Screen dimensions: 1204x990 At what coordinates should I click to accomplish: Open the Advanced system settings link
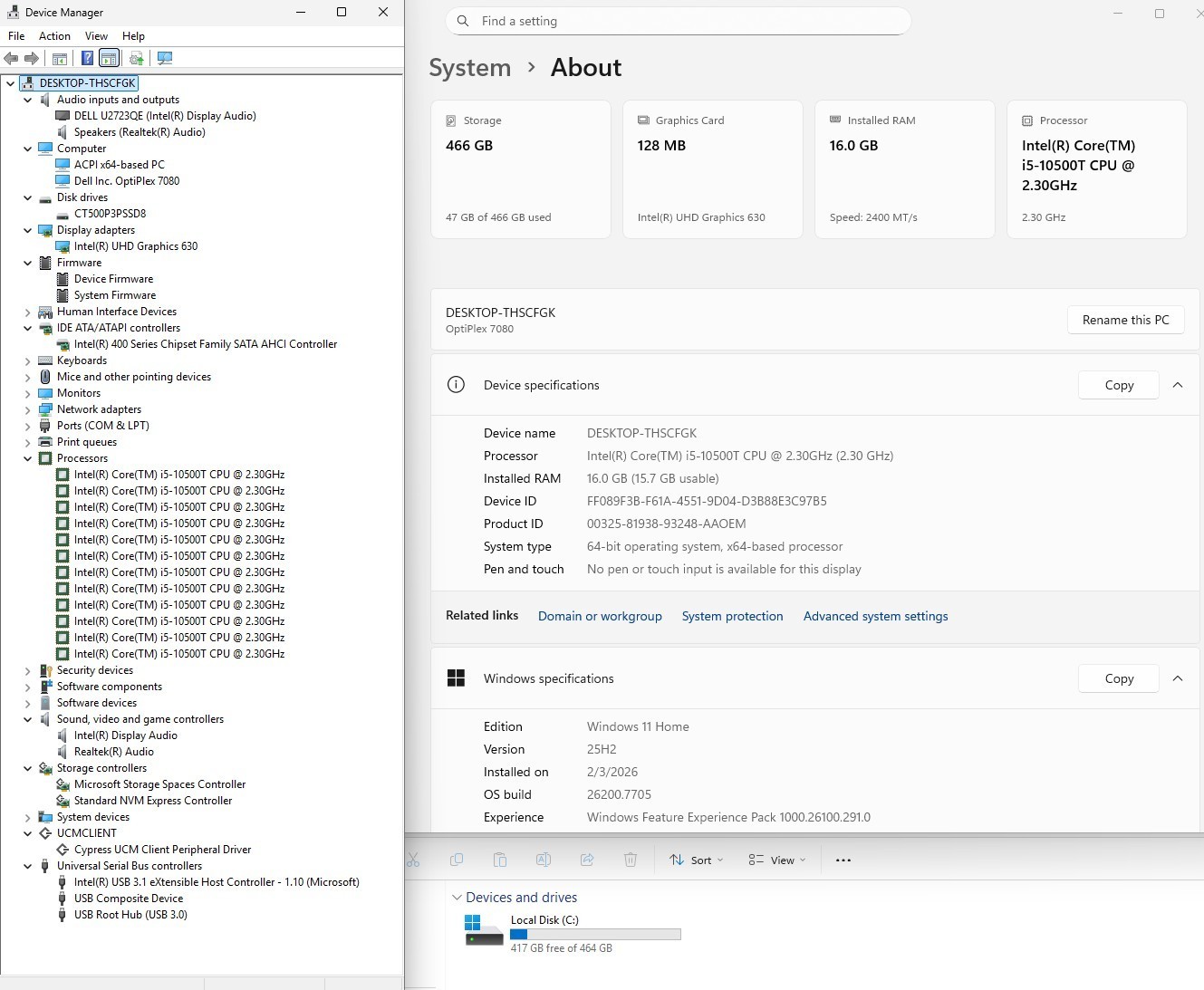coord(875,616)
